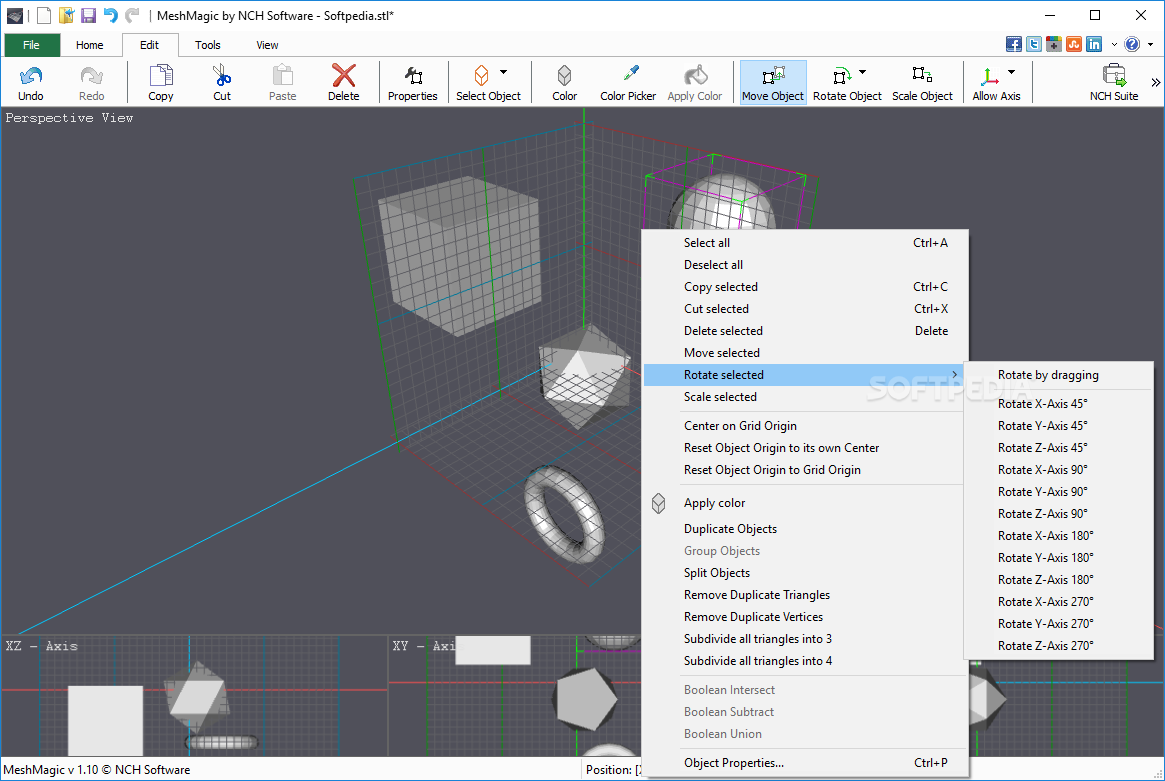
Task: Choose Deselect all in context menu
Action: pos(805,265)
